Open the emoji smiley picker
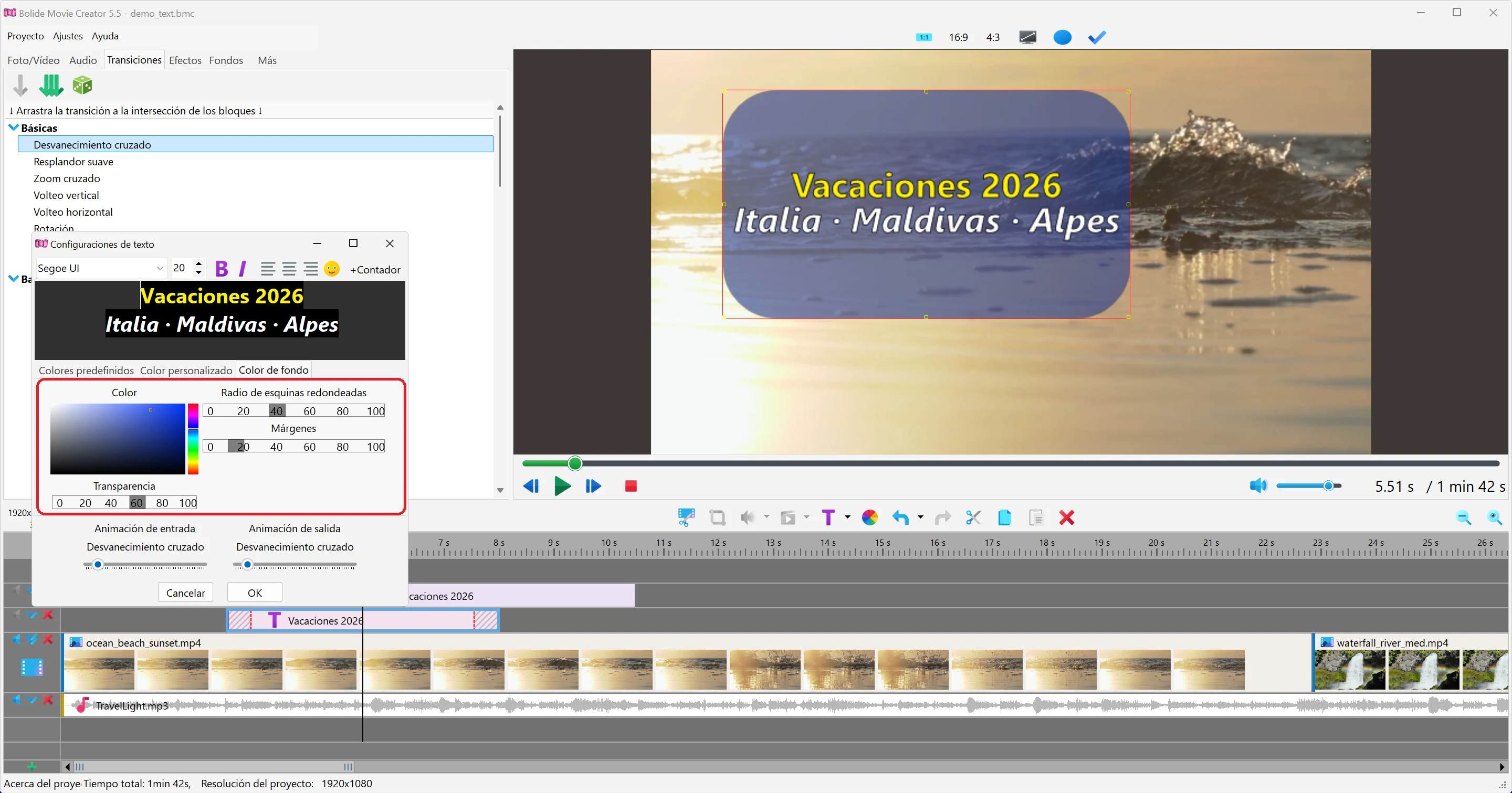This screenshot has width=1512, height=793. pyautogui.click(x=332, y=269)
